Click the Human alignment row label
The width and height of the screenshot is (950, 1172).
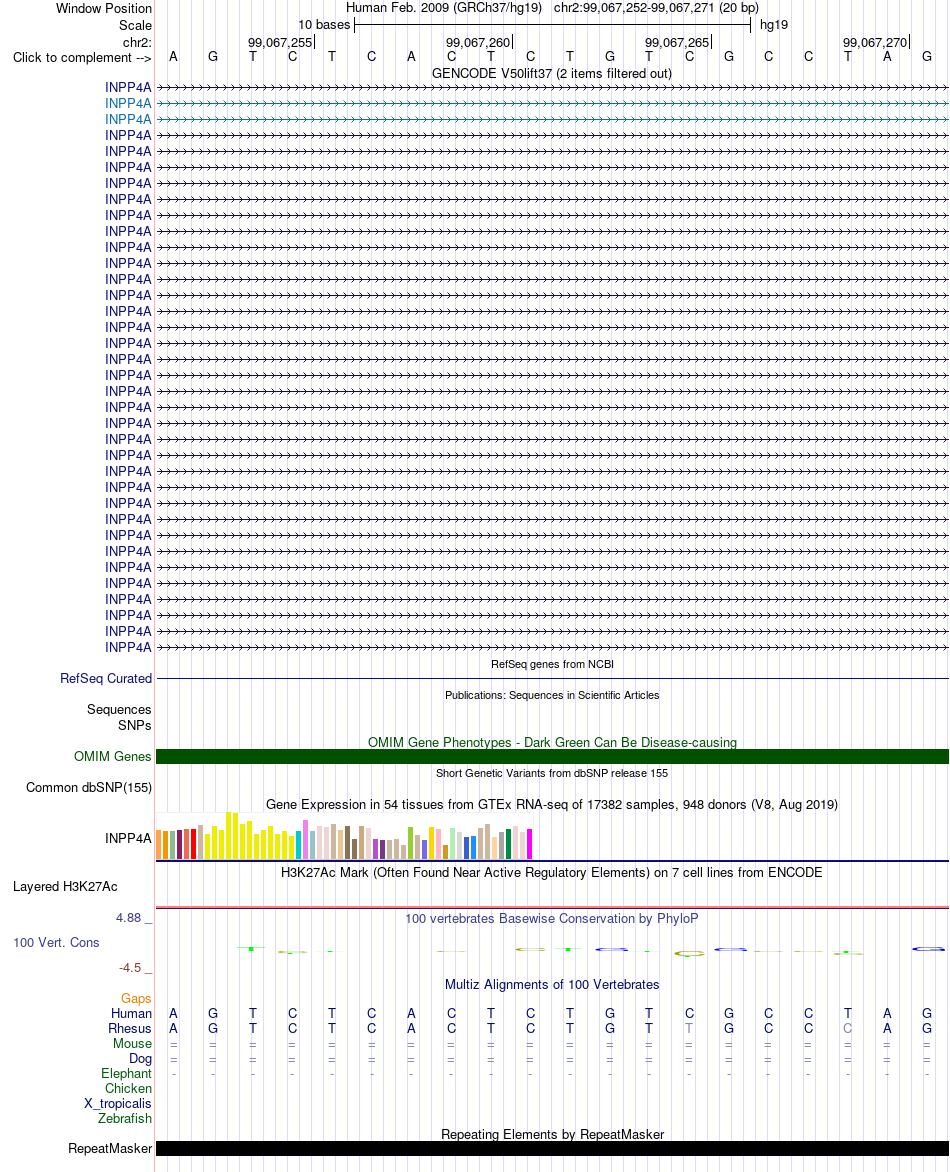click(x=131, y=1014)
